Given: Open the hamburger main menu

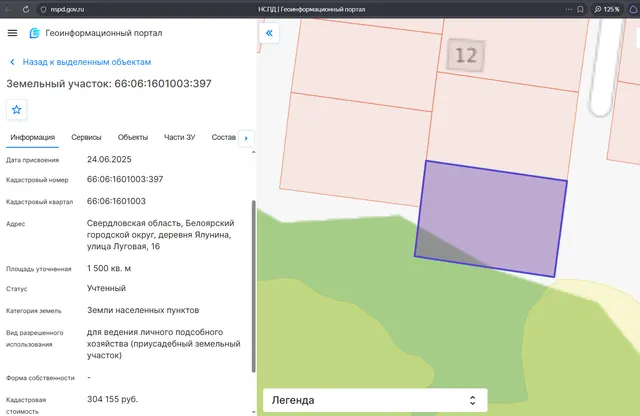Looking at the screenshot, I should click(x=12, y=33).
